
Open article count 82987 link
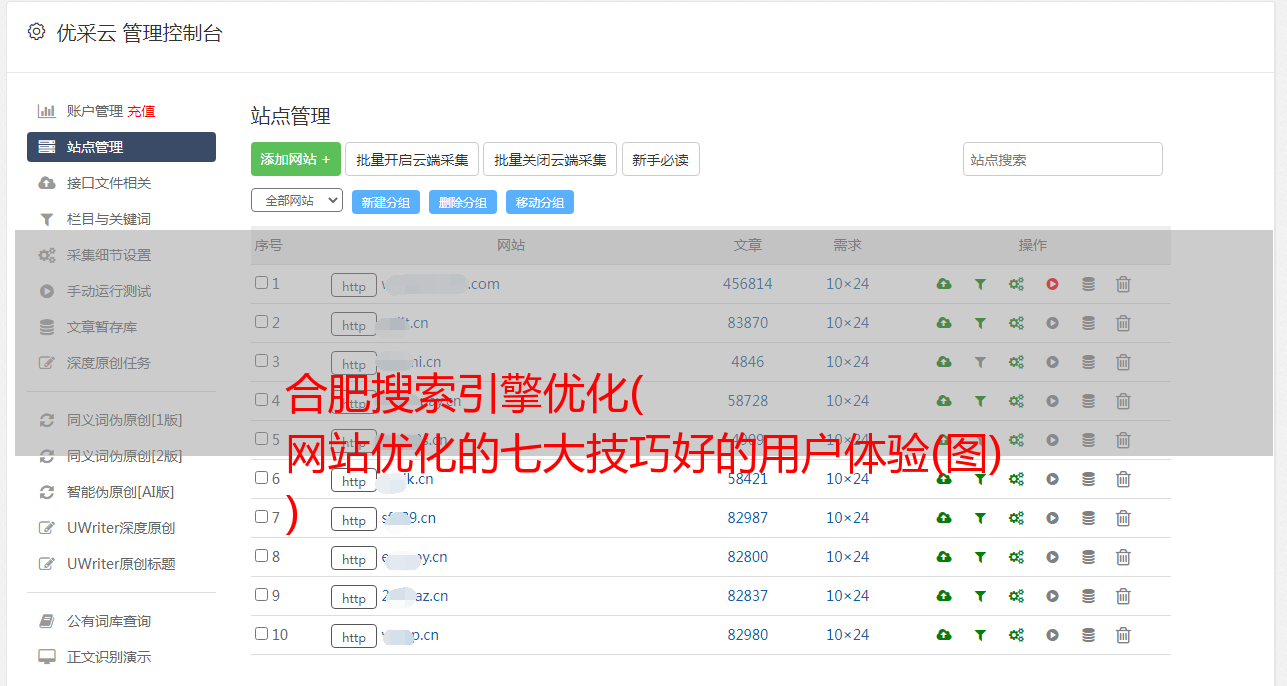748,518
